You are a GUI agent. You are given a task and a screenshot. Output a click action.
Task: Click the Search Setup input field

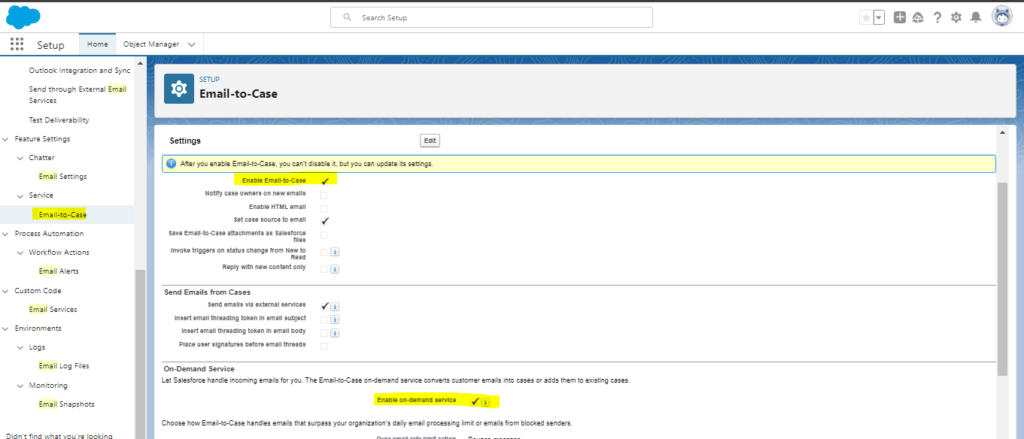[490, 18]
